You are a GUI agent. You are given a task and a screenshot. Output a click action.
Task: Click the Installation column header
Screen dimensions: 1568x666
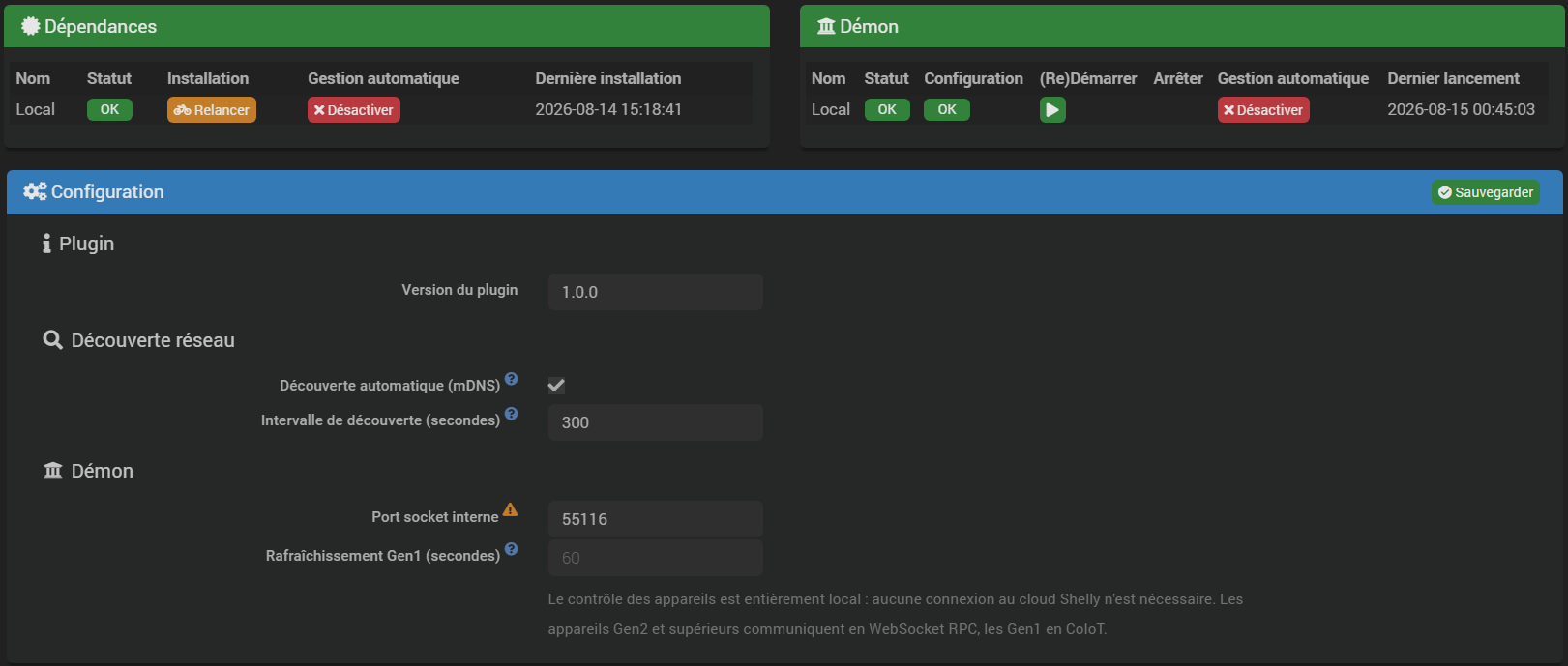click(x=208, y=78)
